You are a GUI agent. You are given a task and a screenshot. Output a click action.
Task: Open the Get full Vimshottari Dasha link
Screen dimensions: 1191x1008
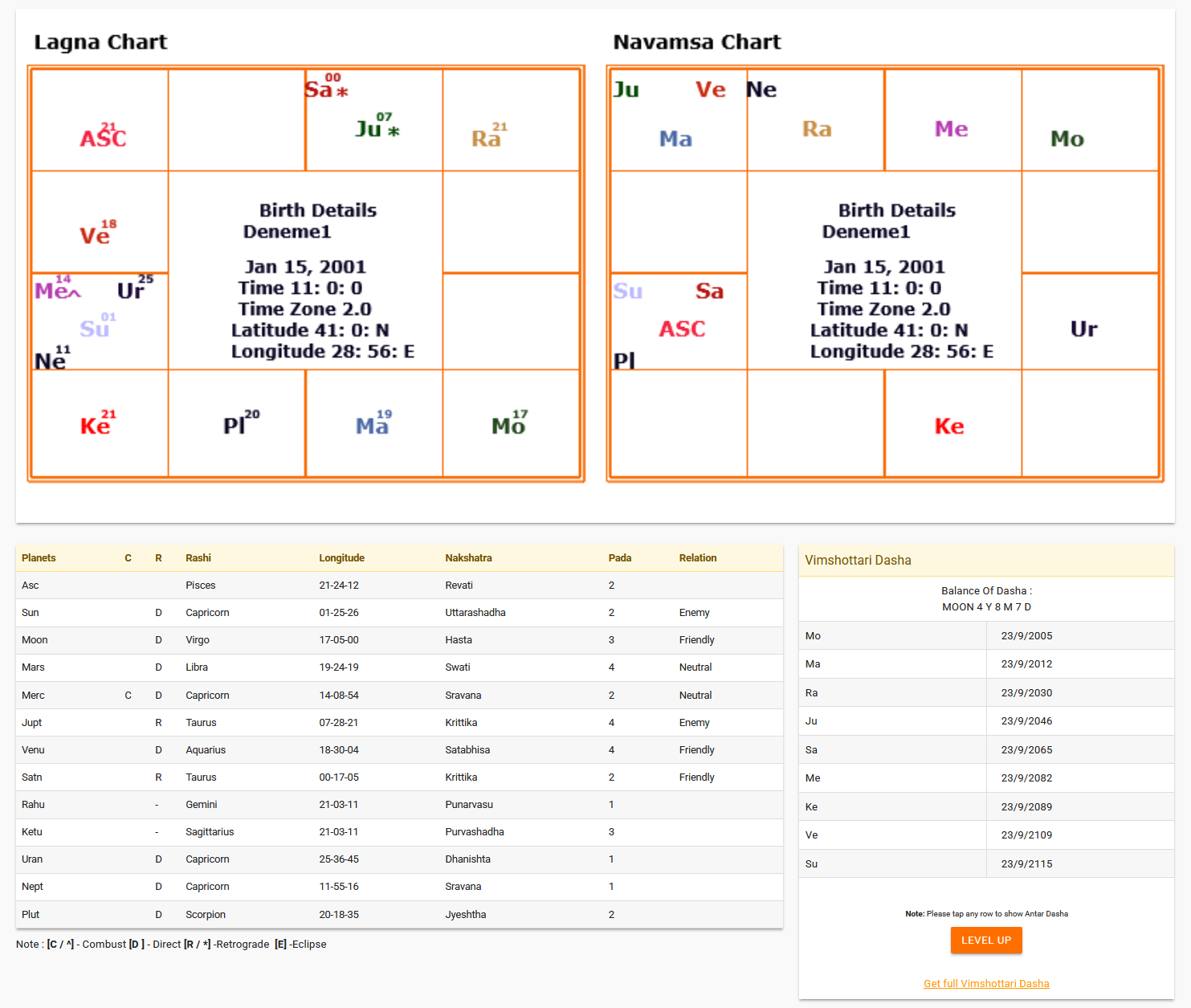[x=985, y=984]
